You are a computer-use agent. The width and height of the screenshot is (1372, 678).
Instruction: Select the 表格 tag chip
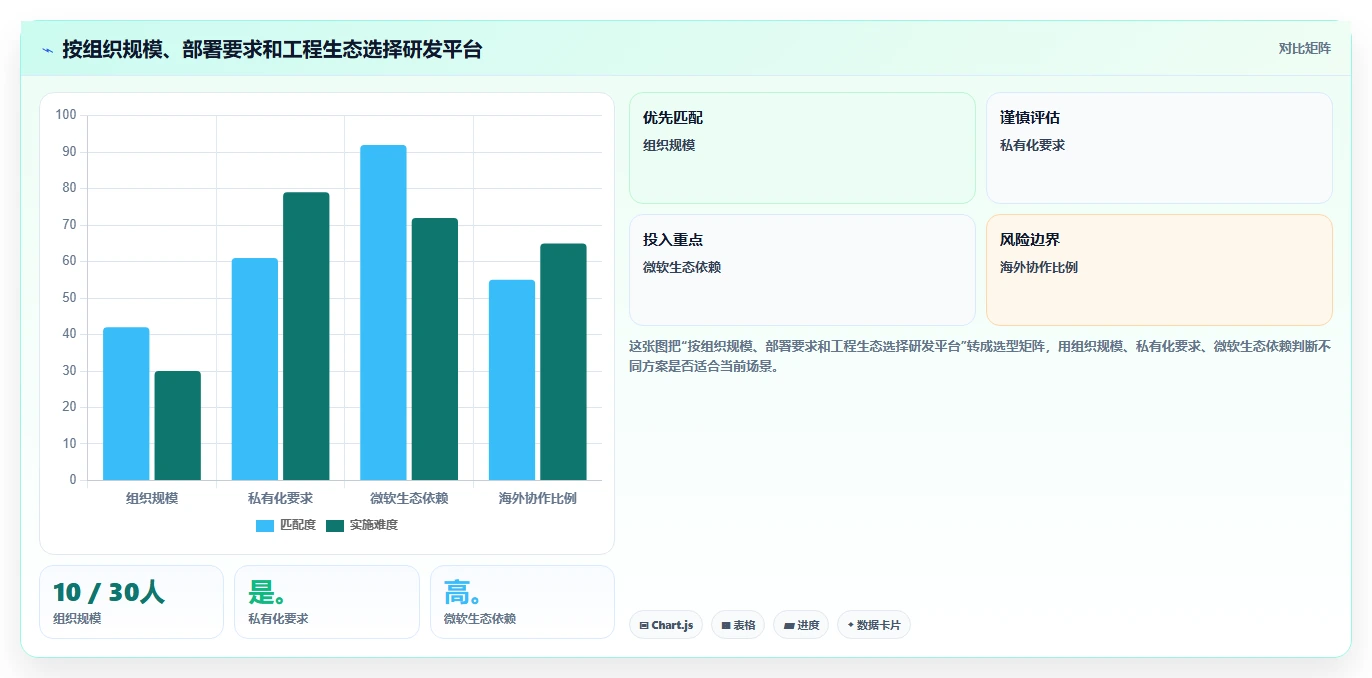738,625
